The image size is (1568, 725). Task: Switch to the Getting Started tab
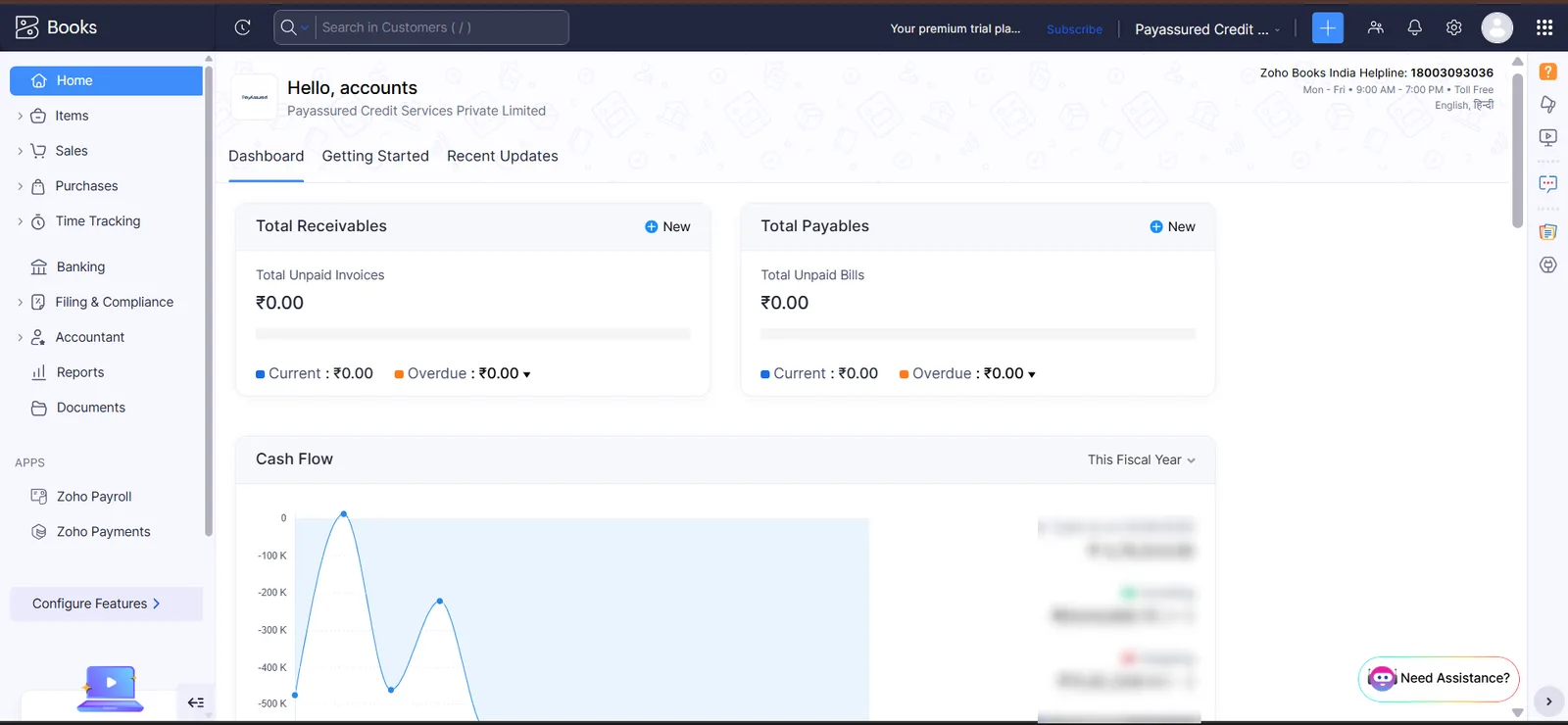coord(375,156)
